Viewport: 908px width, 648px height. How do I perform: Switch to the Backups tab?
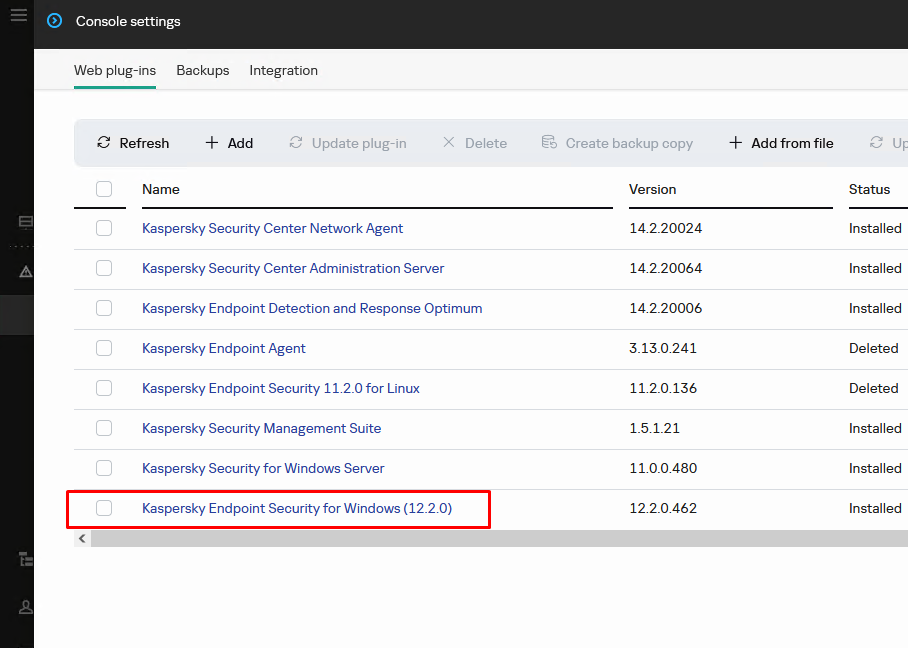203,71
